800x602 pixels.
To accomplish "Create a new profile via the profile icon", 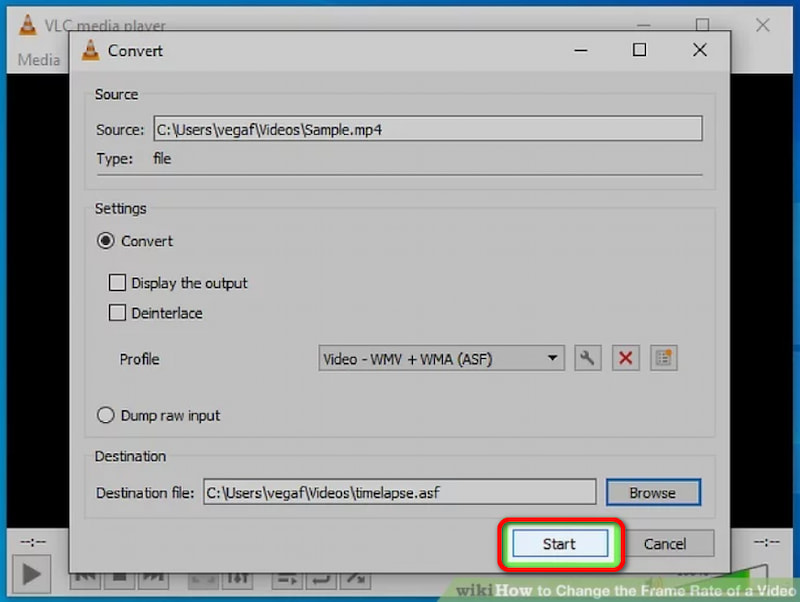I will click(x=663, y=358).
